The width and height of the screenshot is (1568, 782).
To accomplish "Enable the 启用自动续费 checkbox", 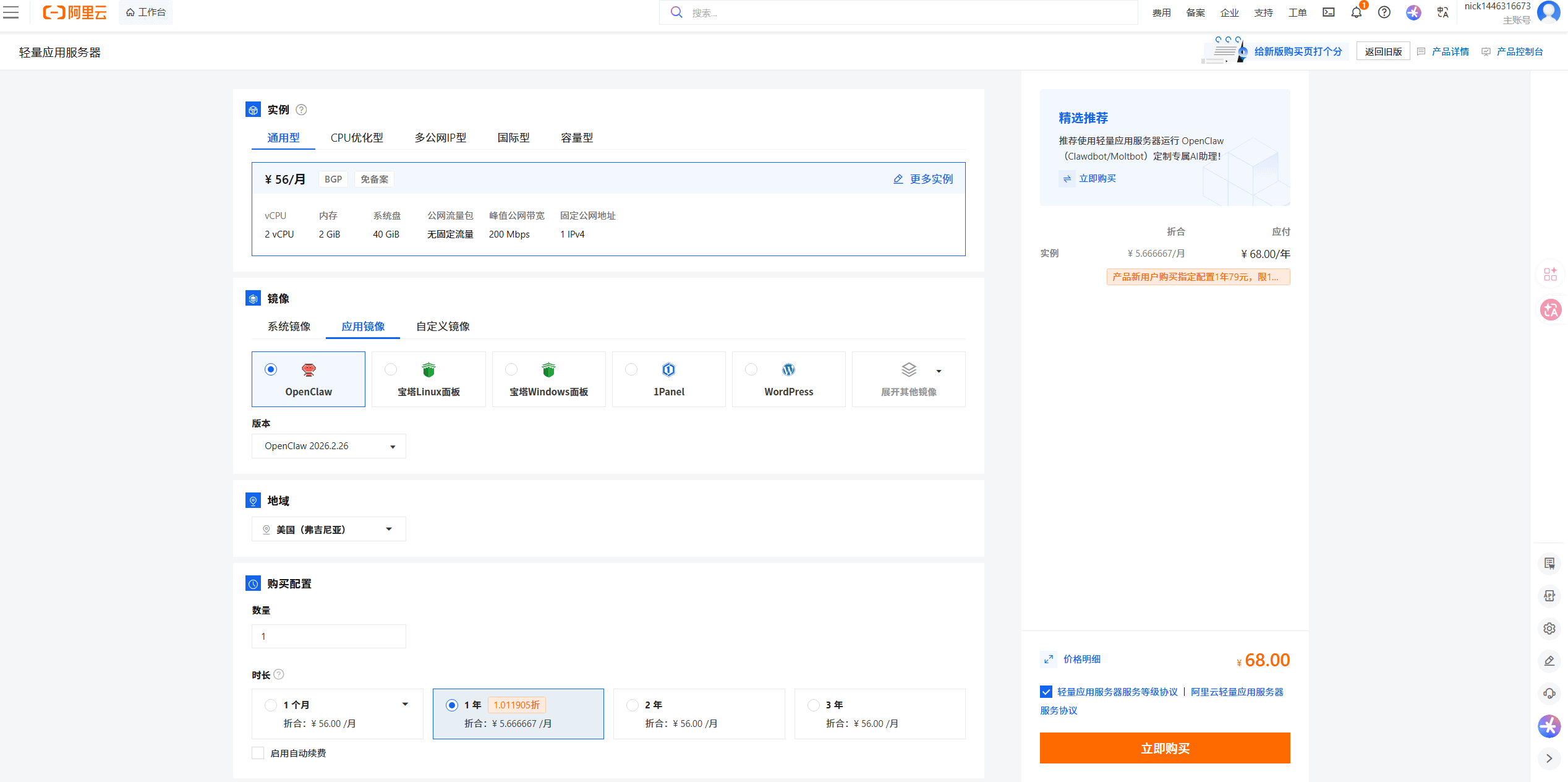I will [x=258, y=753].
